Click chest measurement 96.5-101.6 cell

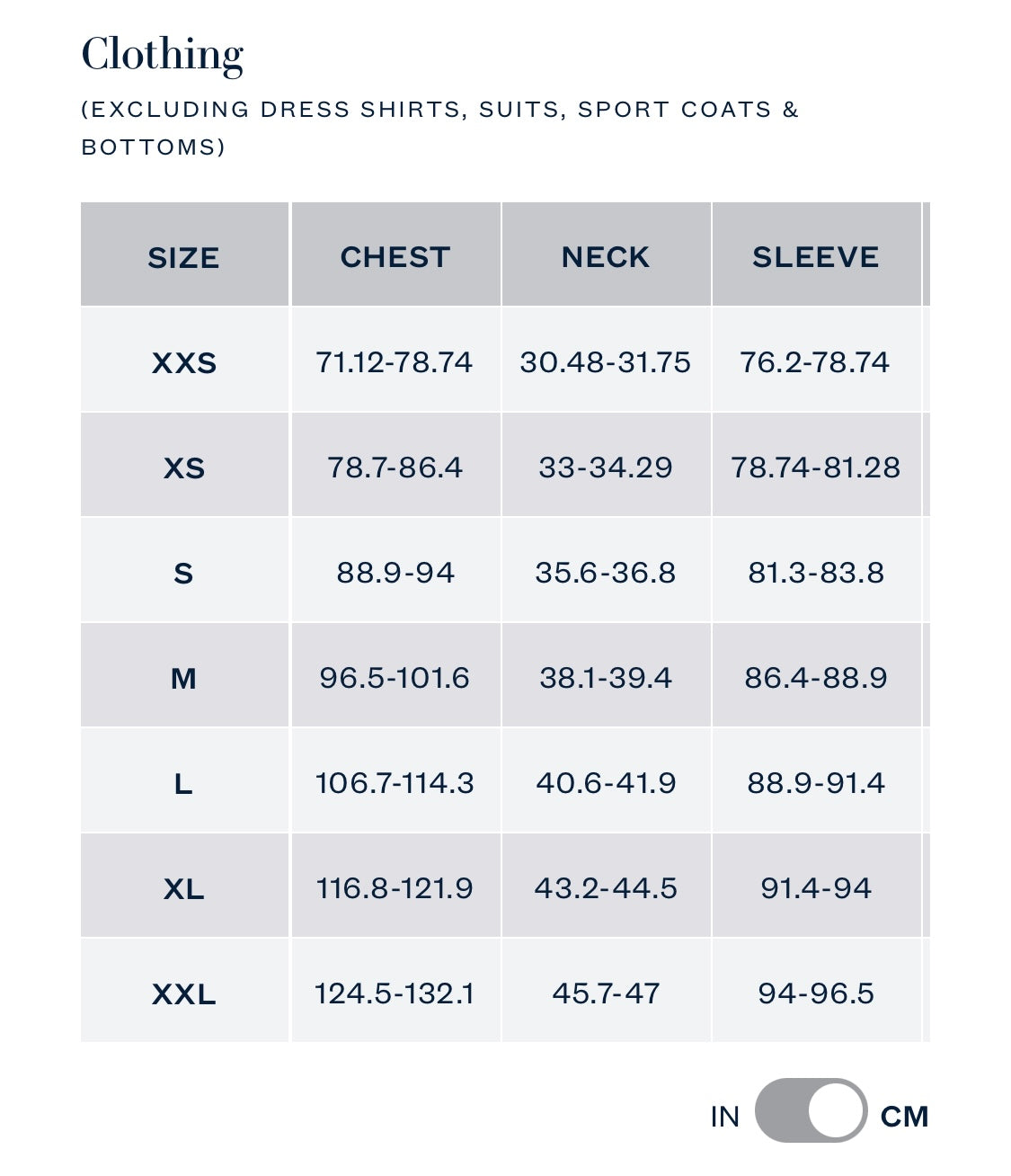395,678
